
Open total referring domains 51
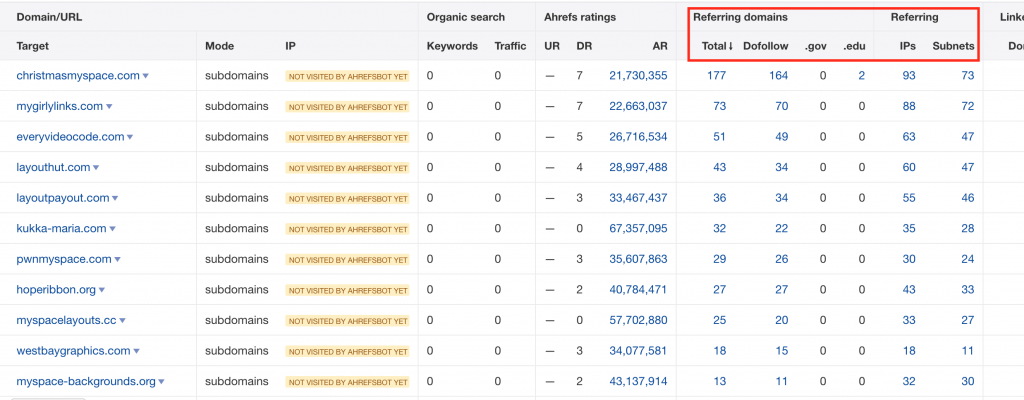[720, 137]
